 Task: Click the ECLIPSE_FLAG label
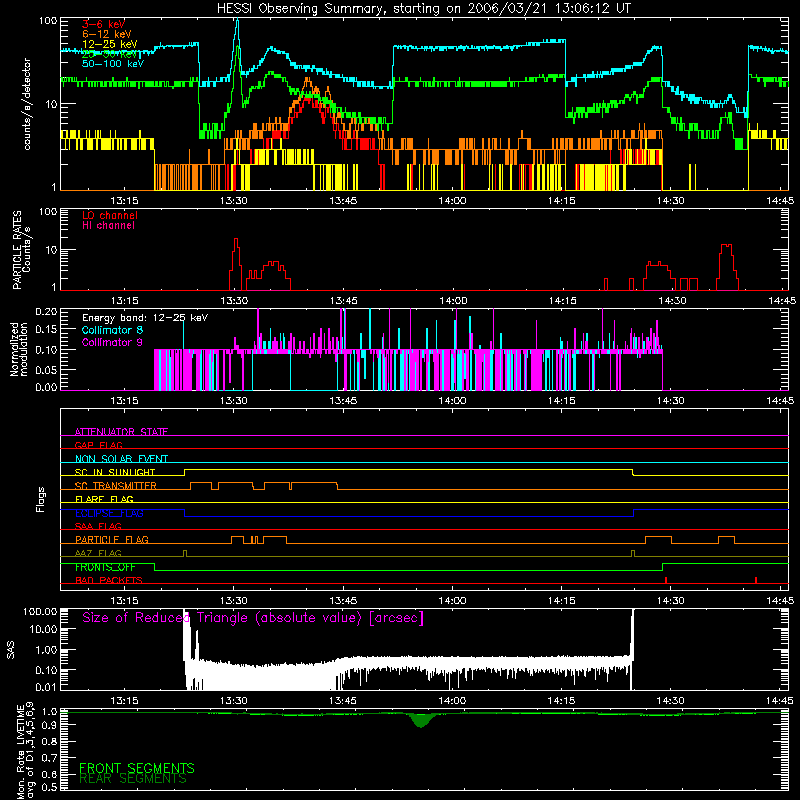(109, 513)
